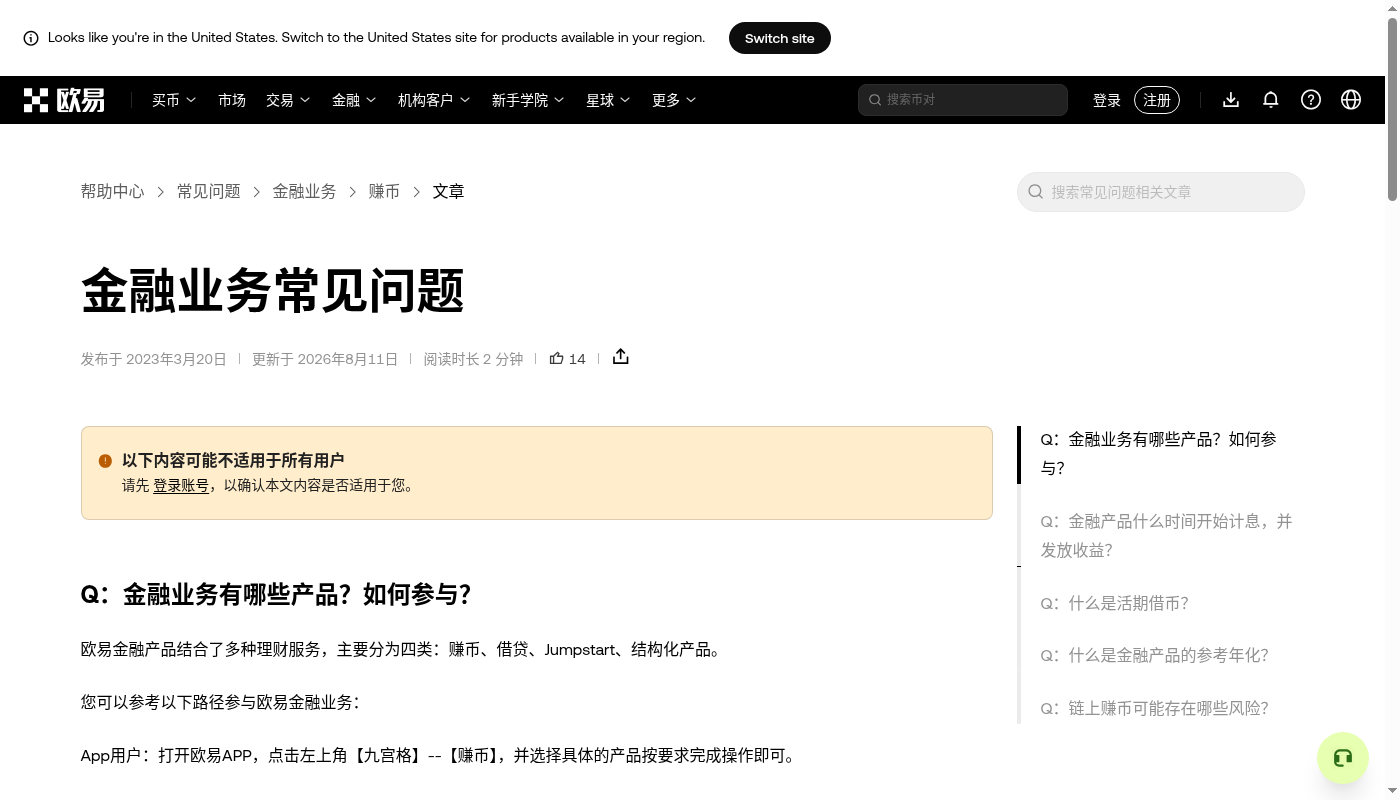Expand the 机构客户 dropdown menu
Screen dimensions: 1400x800
[x=434, y=100]
